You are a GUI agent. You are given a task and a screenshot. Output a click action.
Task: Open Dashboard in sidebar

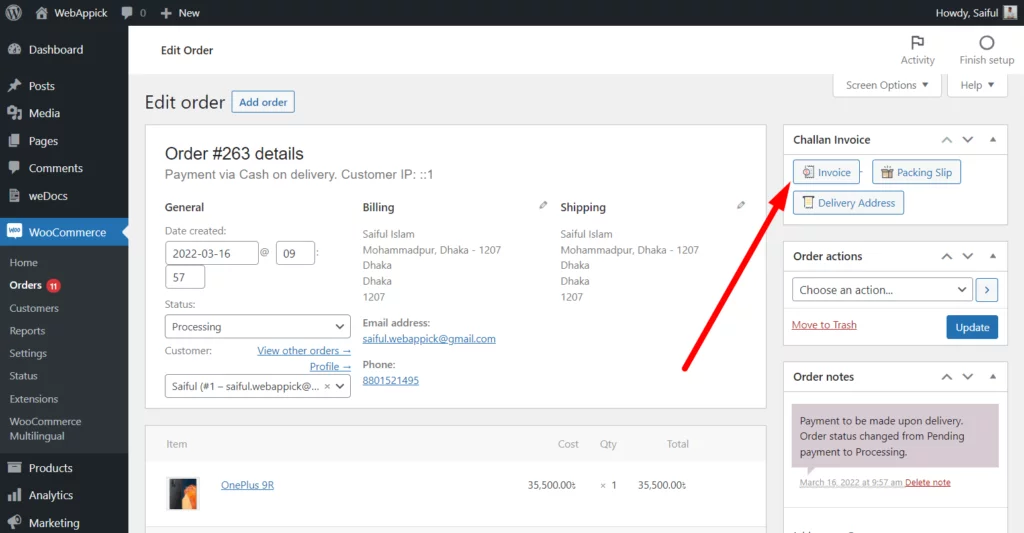[64, 50]
